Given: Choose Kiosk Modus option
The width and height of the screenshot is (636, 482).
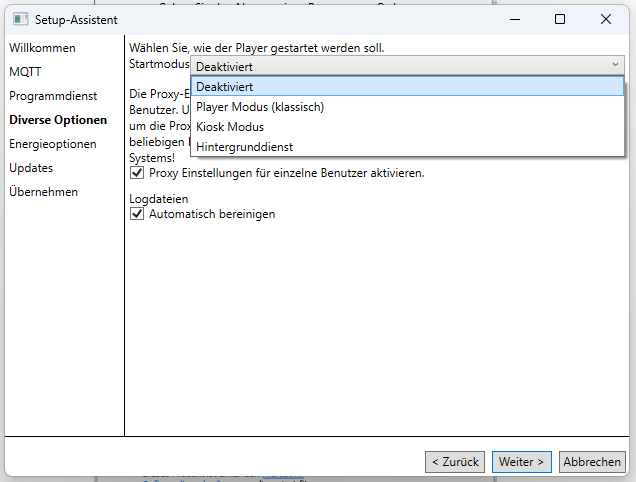Looking at the screenshot, I should pos(407,127).
